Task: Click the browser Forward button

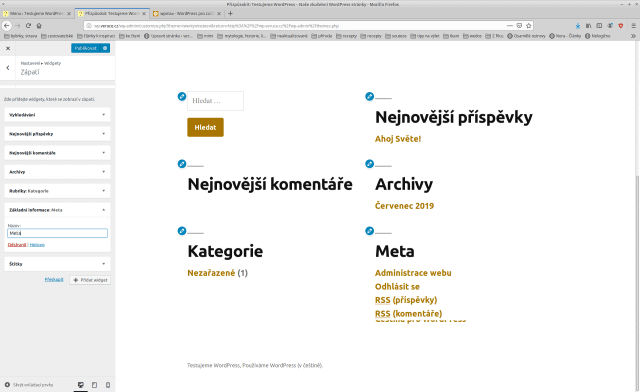Action: pyautogui.click(x=18, y=25)
